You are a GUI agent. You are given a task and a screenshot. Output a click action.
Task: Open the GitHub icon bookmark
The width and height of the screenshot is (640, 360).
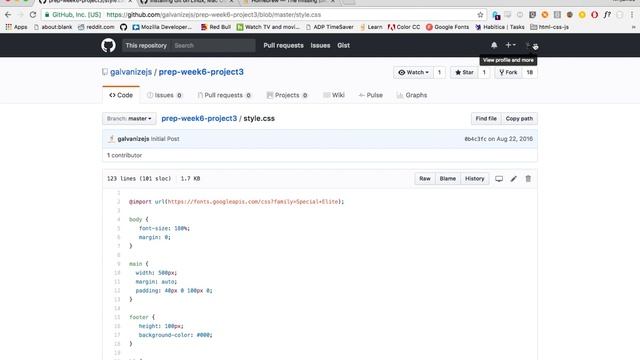tap(124, 27)
